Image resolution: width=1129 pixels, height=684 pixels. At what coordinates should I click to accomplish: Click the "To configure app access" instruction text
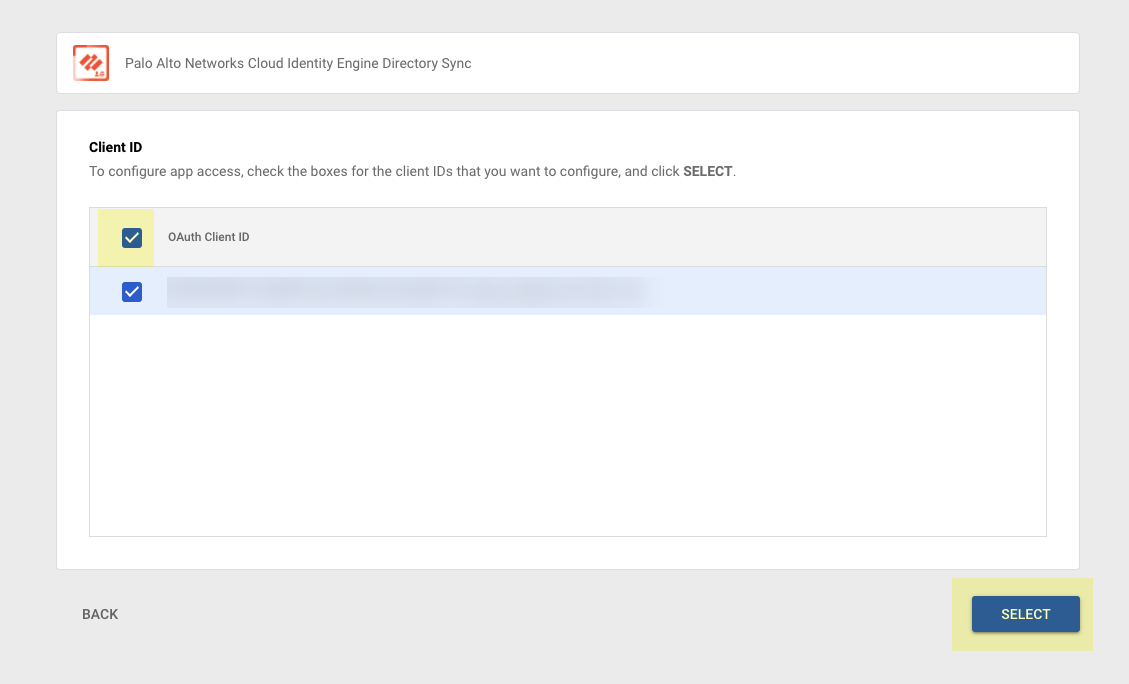pyautogui.click(x=163, y=171)
